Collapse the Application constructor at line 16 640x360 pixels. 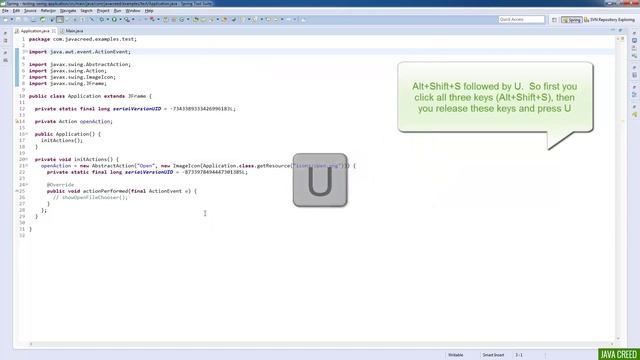(26, 134)
